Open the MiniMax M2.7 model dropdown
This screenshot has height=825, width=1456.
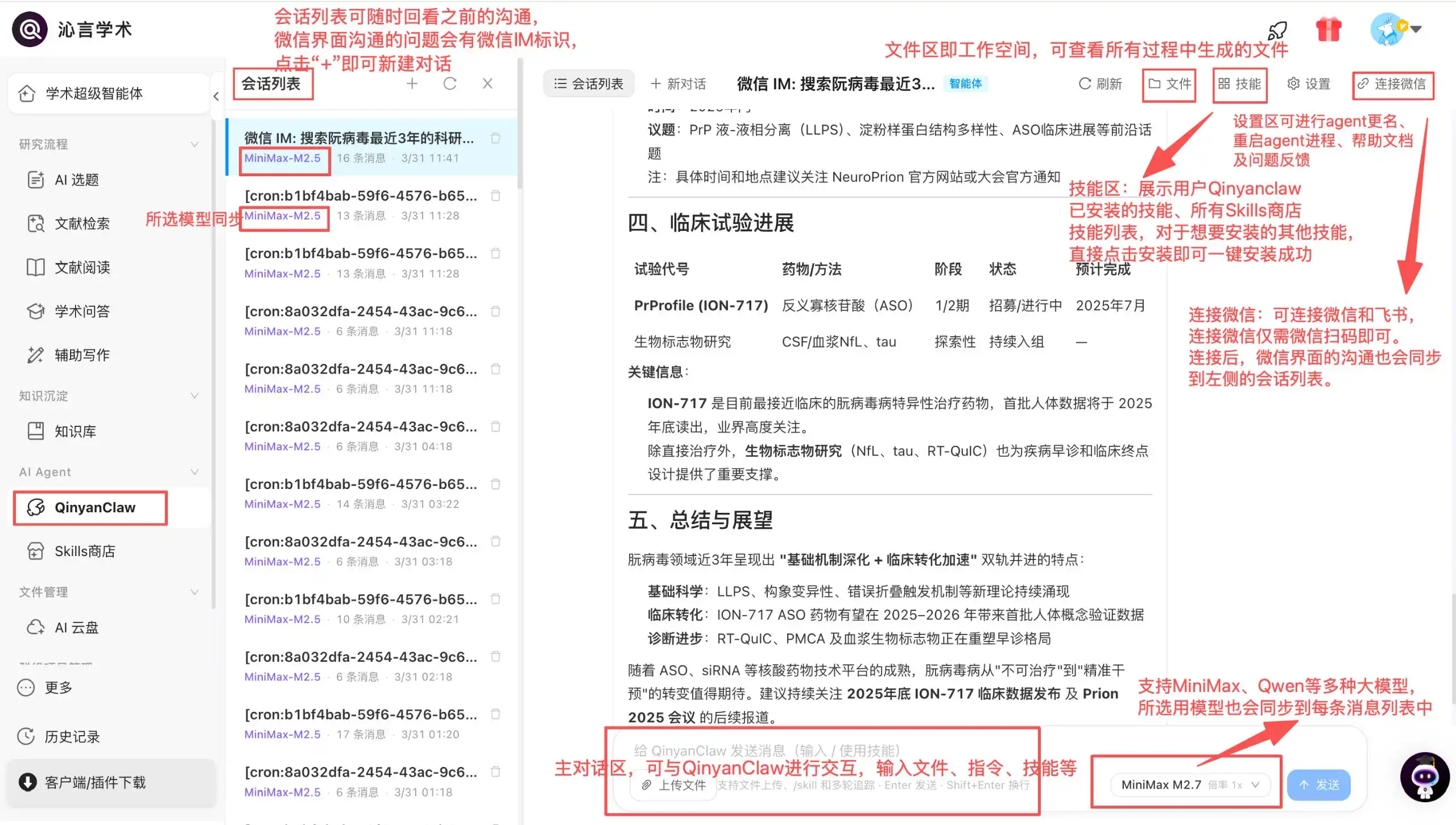[x=1190, y=785]
